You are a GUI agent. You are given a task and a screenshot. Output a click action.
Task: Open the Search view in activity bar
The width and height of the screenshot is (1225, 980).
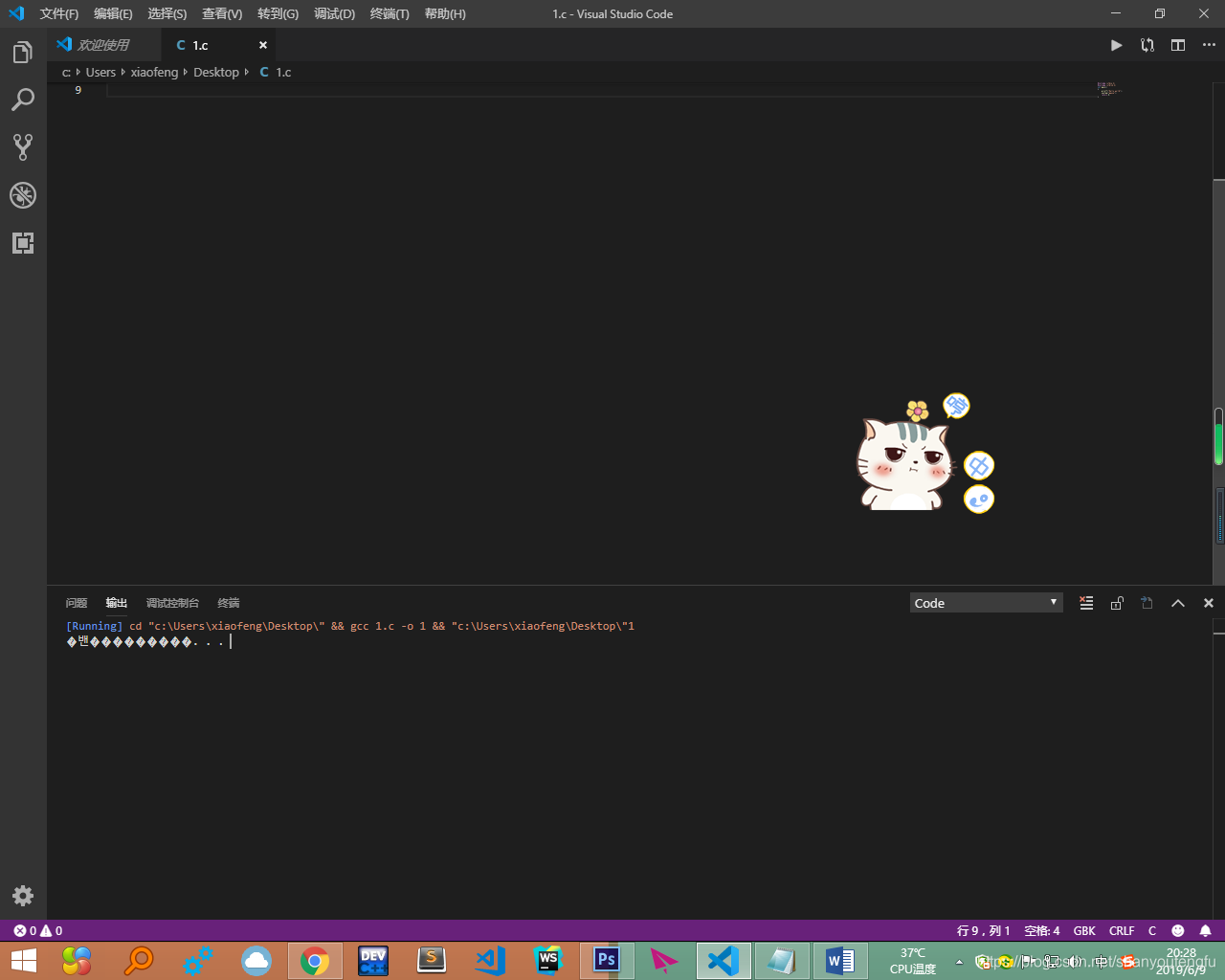tap(23, 100)
